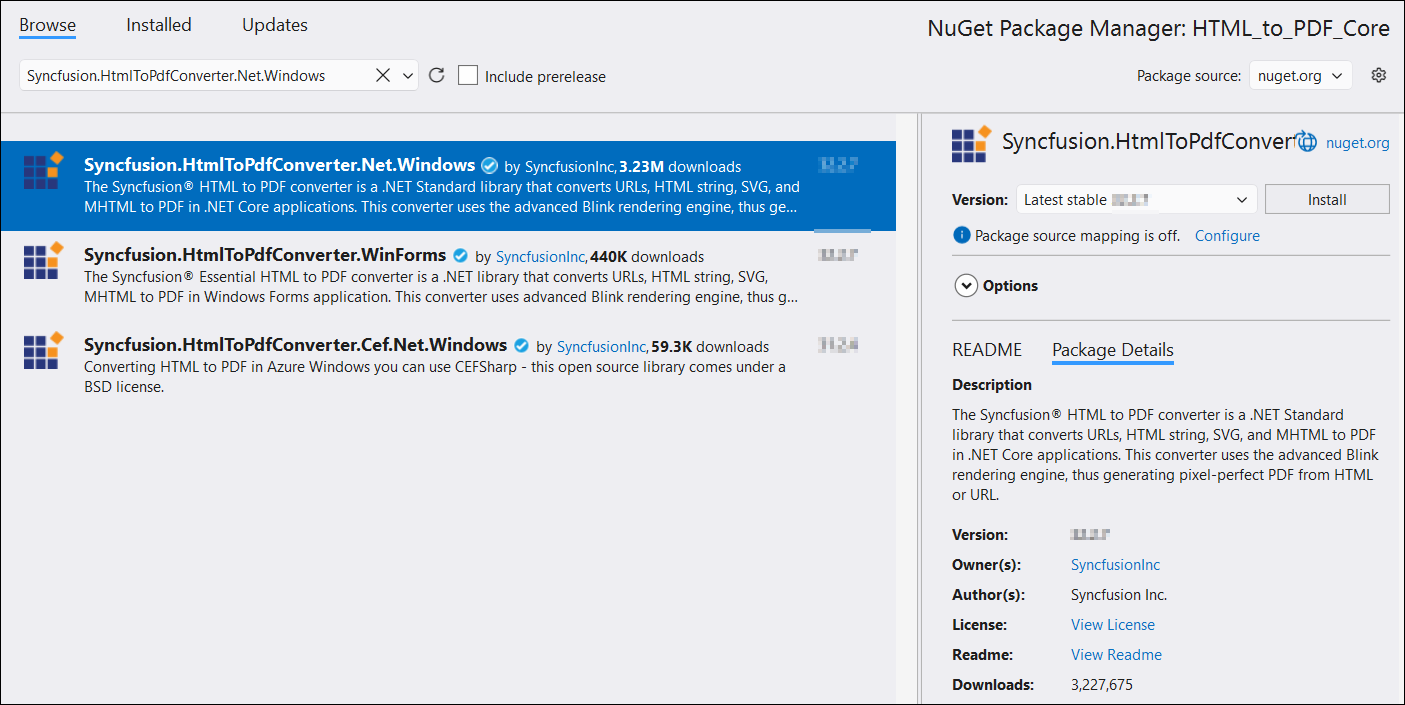The width and height of the screenshot is (1405, 705).
Task: Select Syncfusion.HtmlToPdfConverter.Cef.Net.Windows package row
Action: (448, 365)
